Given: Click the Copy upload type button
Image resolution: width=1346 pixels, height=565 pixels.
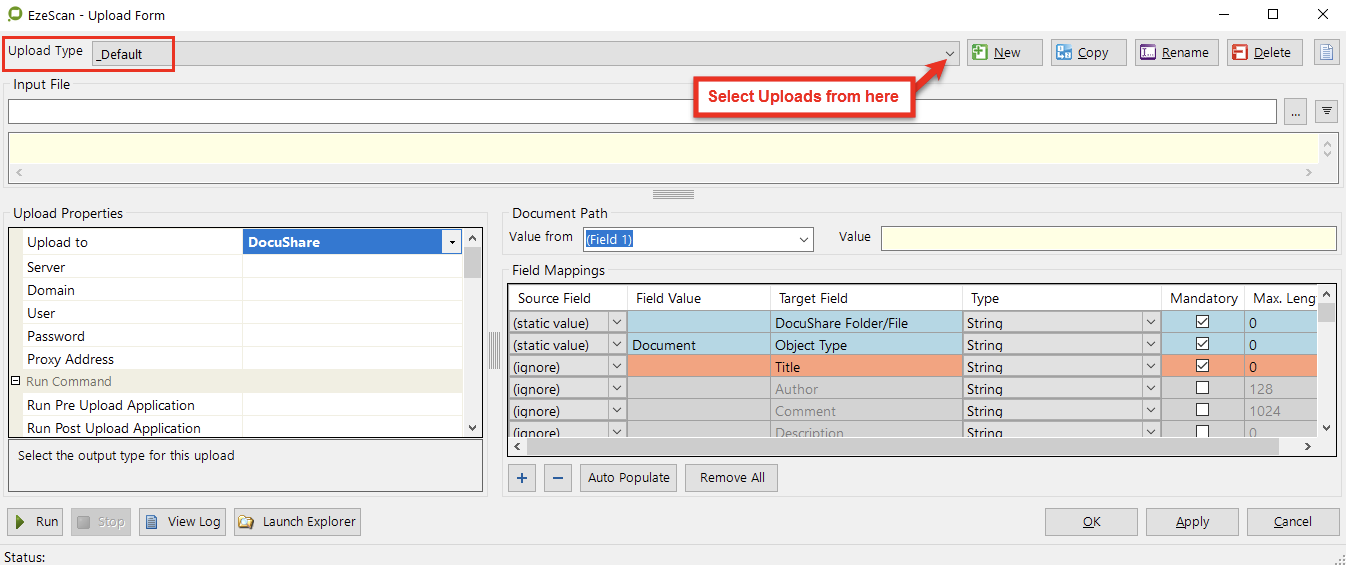Looking at the screenshot, I should click(1089, 53).
